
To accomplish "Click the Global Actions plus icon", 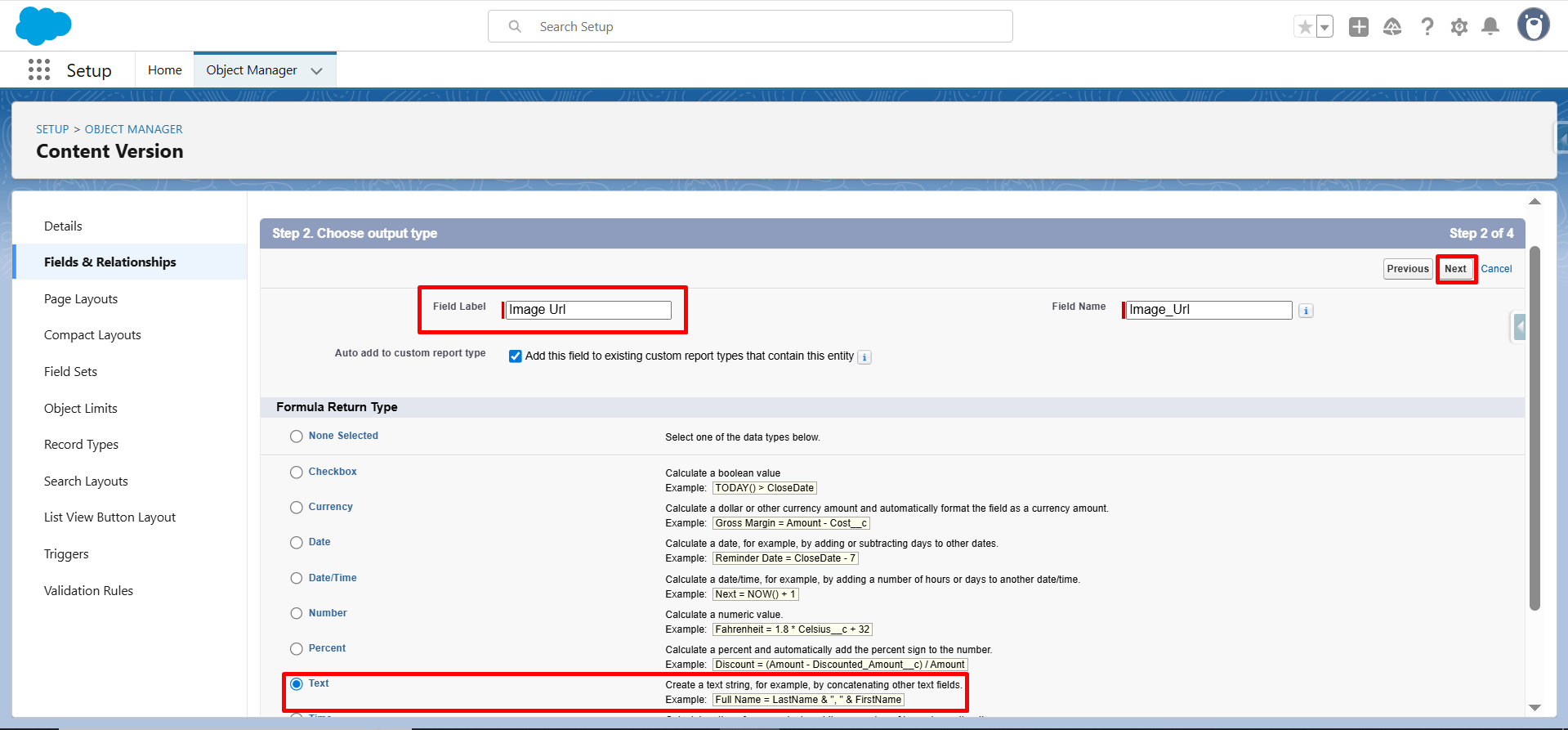I will 1358,27.
